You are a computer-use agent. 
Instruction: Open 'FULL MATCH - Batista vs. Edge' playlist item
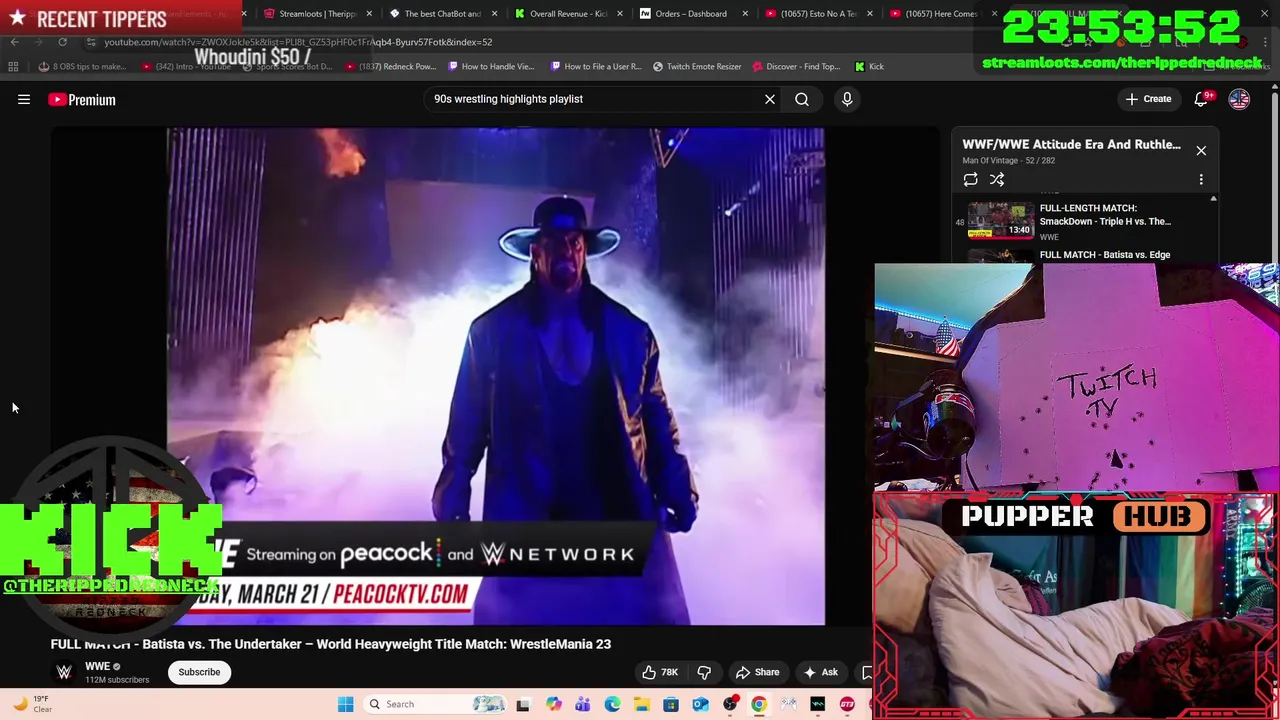pyautogui.click(x=1105, y=255)
